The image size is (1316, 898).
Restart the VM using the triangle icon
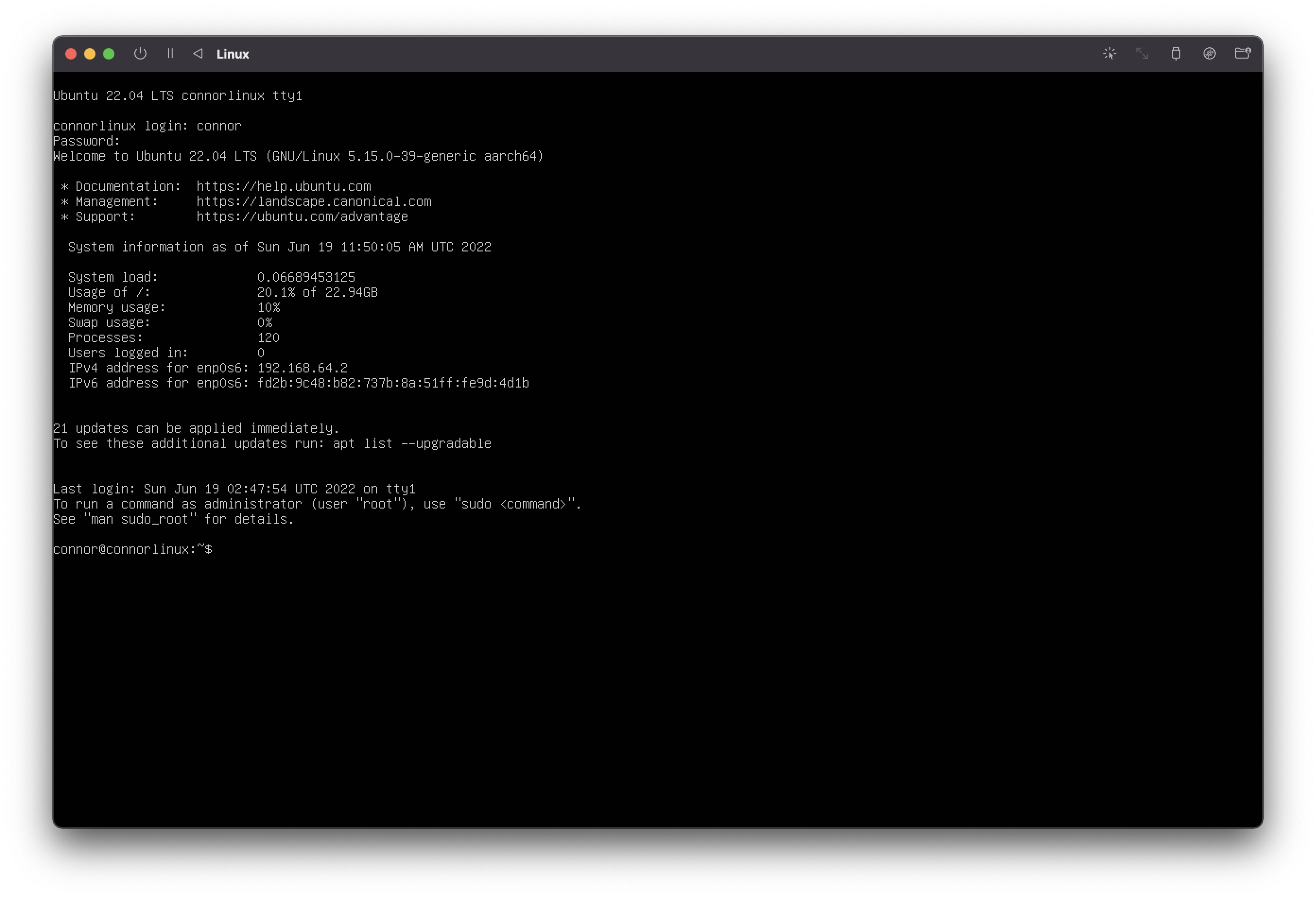coord(198,54)
